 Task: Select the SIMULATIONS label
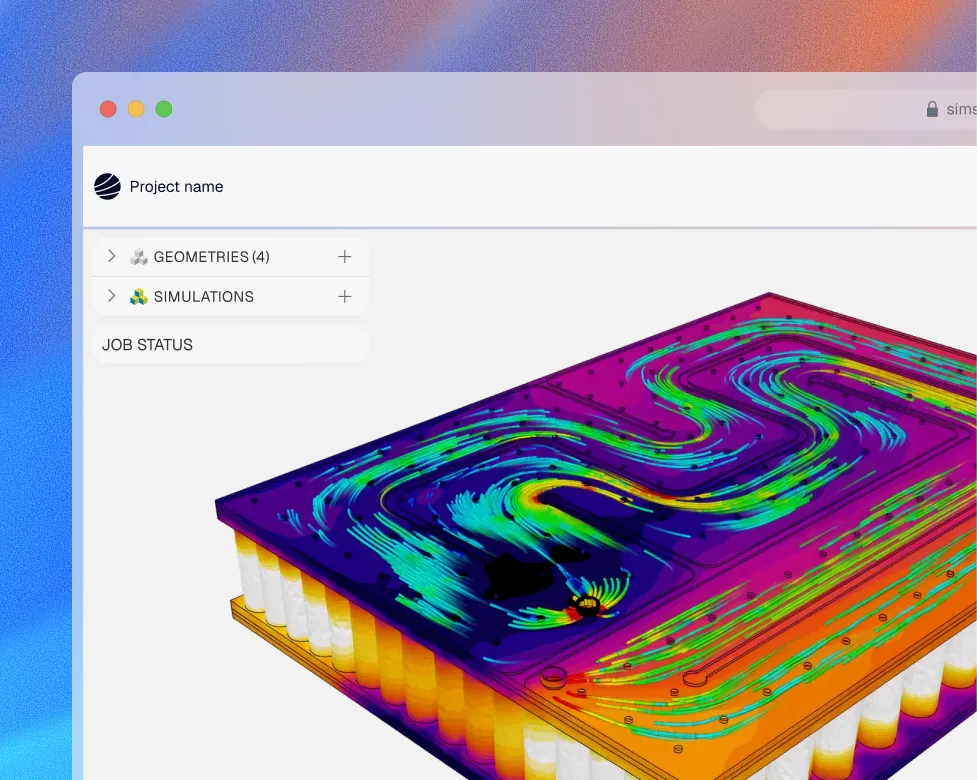204,297
